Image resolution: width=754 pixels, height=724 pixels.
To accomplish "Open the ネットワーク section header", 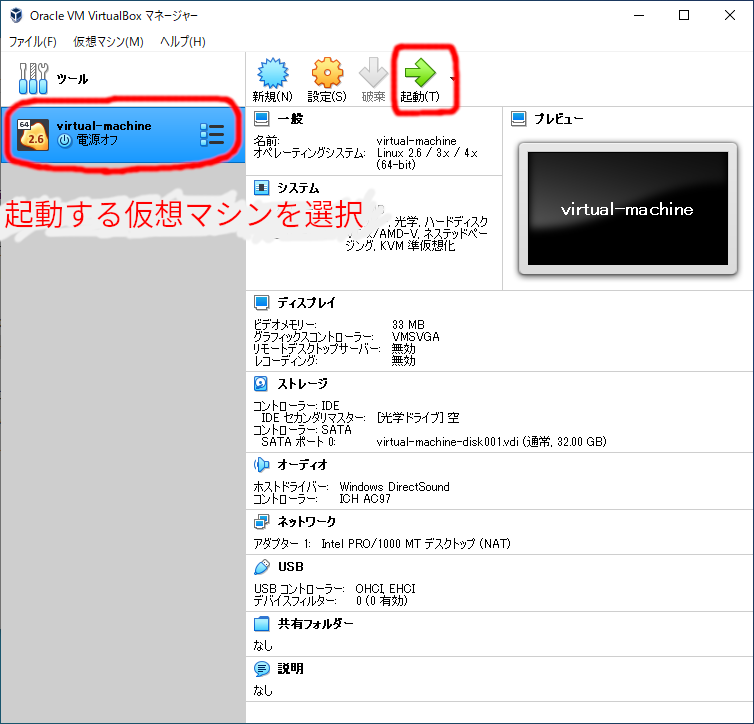I will pyautogui.click(x=307, y=521).
